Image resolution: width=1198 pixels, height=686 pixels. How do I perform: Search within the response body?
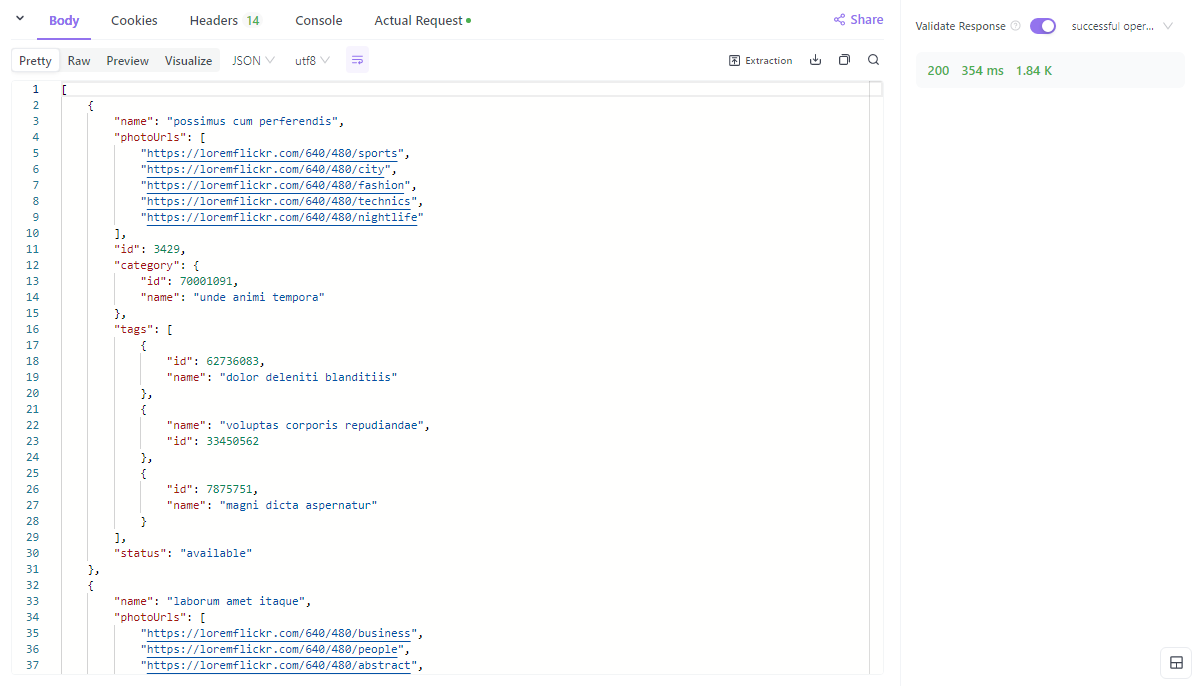tap(873, 60)
